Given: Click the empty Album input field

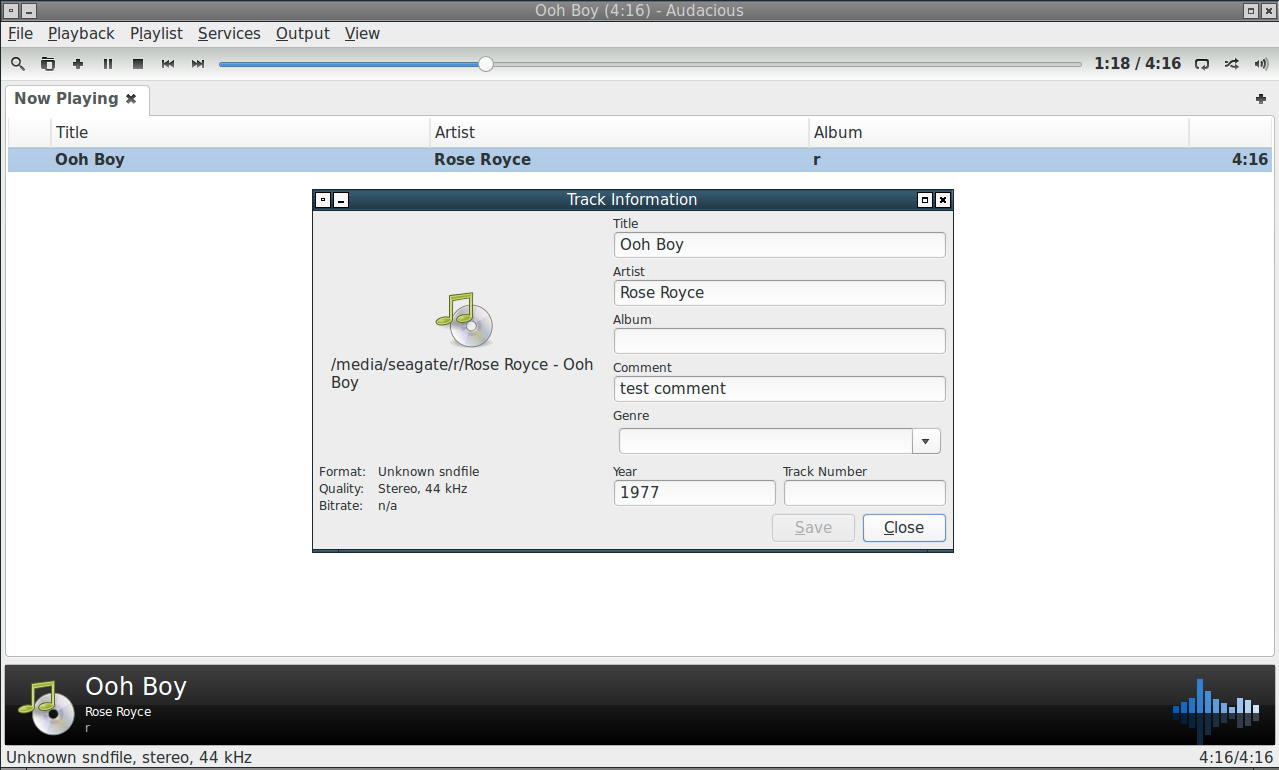Looking at the screenshot, I should pyautogui.click(x=779, y=341).
